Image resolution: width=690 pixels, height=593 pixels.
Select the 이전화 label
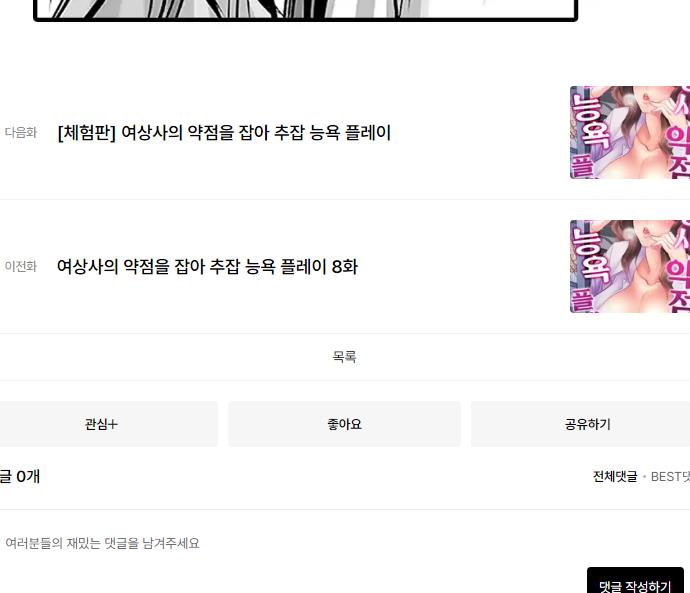pos(21,266)
